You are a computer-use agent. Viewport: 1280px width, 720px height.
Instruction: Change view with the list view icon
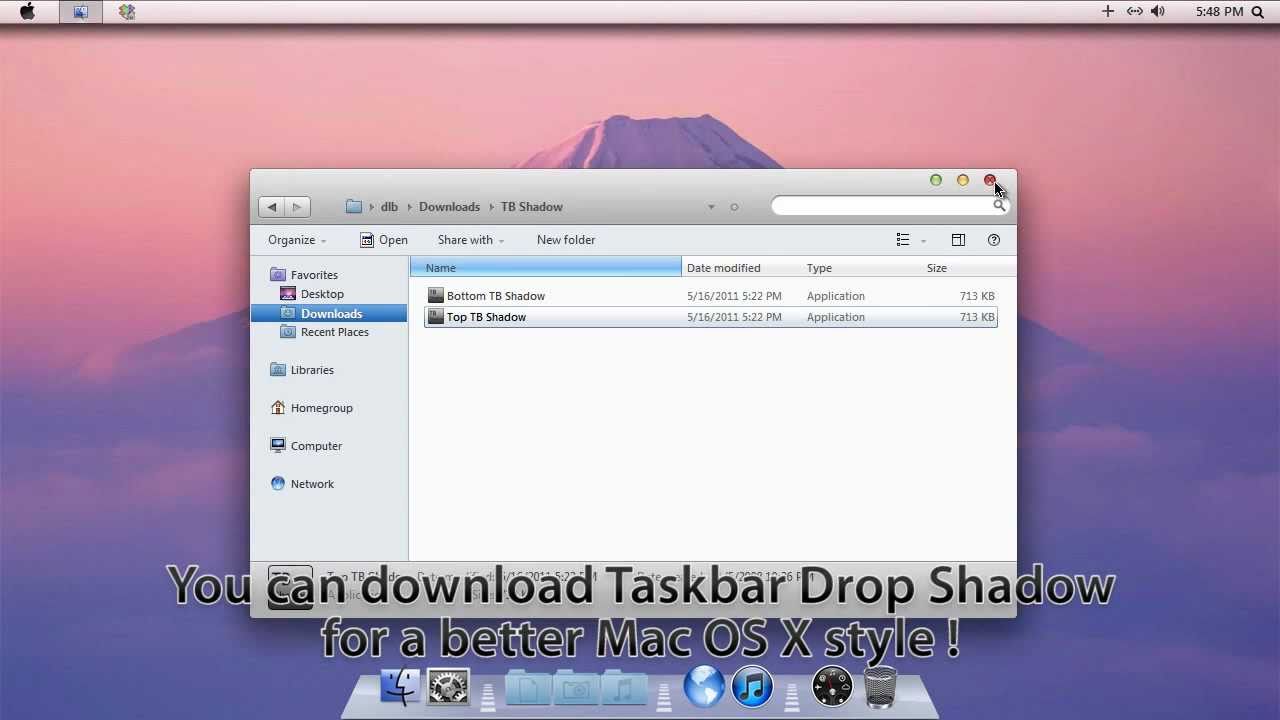tap(903, 240)
